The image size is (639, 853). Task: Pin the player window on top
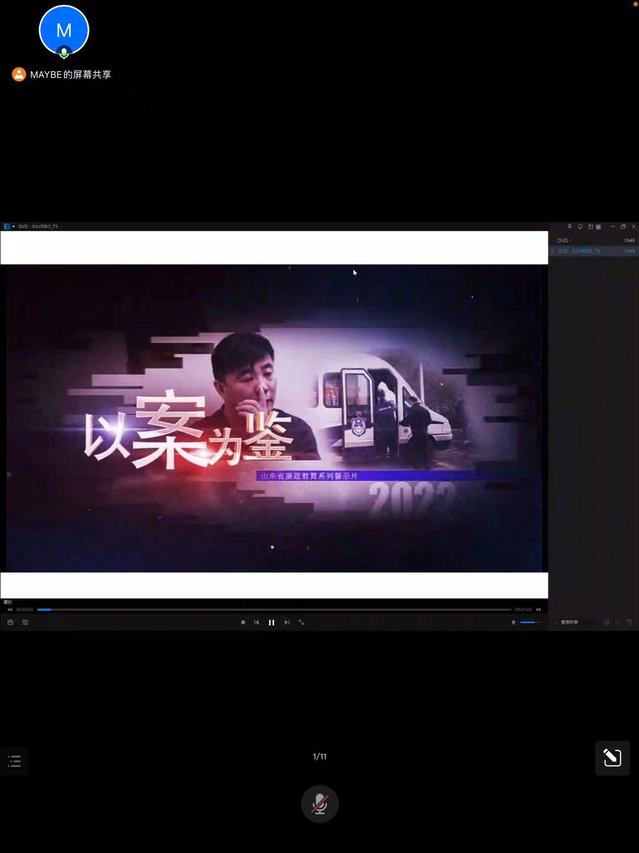click(569, 226)
